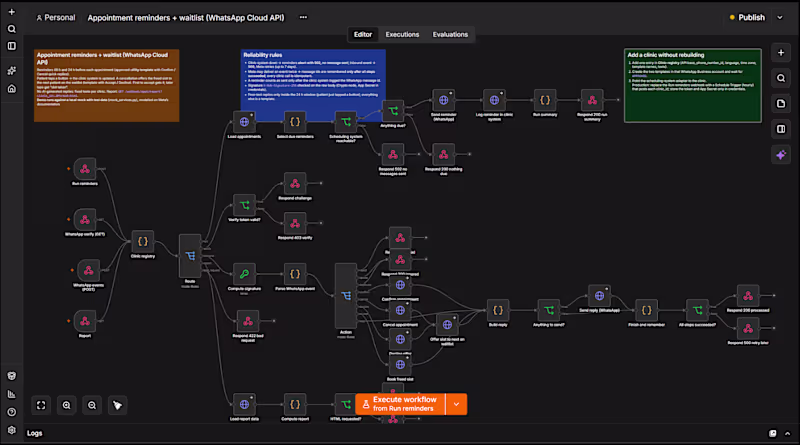Click the add sticky note icon

tap(781, 104)
